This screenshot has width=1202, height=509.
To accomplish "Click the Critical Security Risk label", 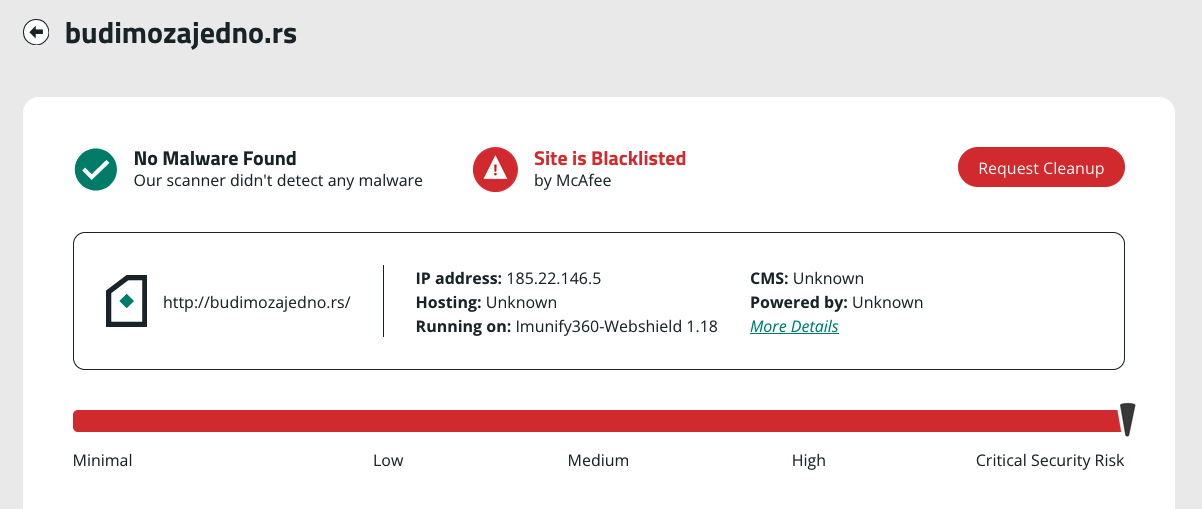I will tap(1050, 460).
